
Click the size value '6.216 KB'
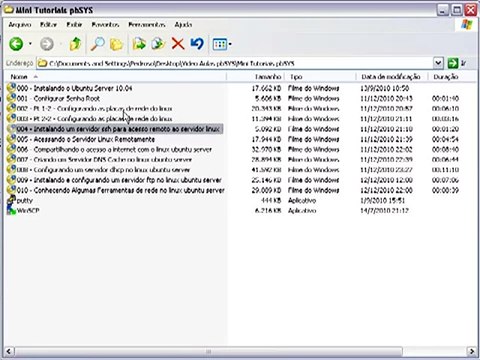[268, 210]
